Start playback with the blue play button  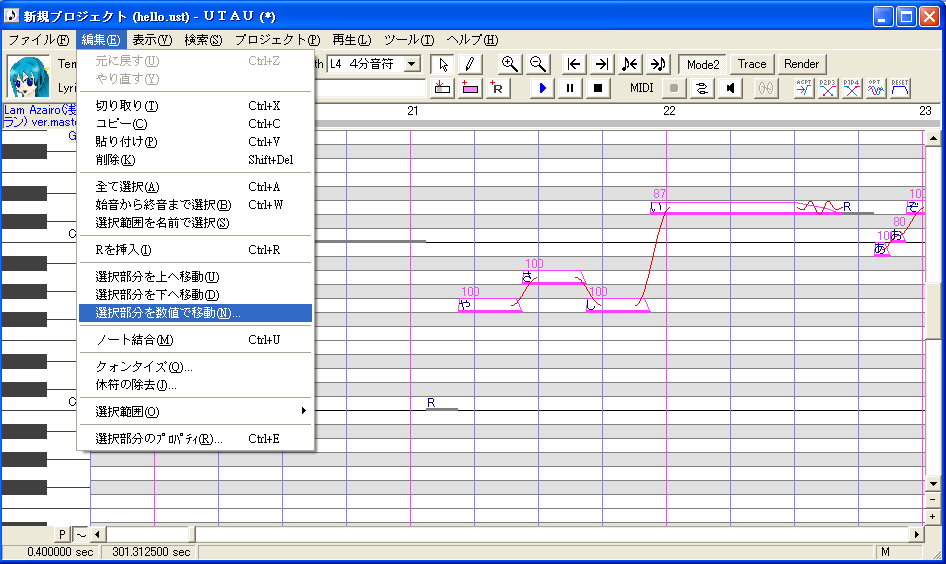tap(542, 88)
